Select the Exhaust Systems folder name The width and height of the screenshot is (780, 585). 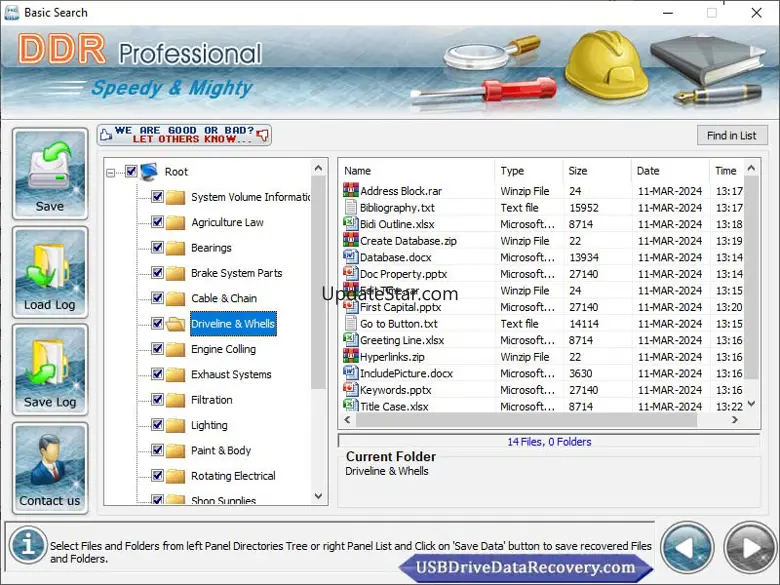pyautogui.click(x=231, y=374)
